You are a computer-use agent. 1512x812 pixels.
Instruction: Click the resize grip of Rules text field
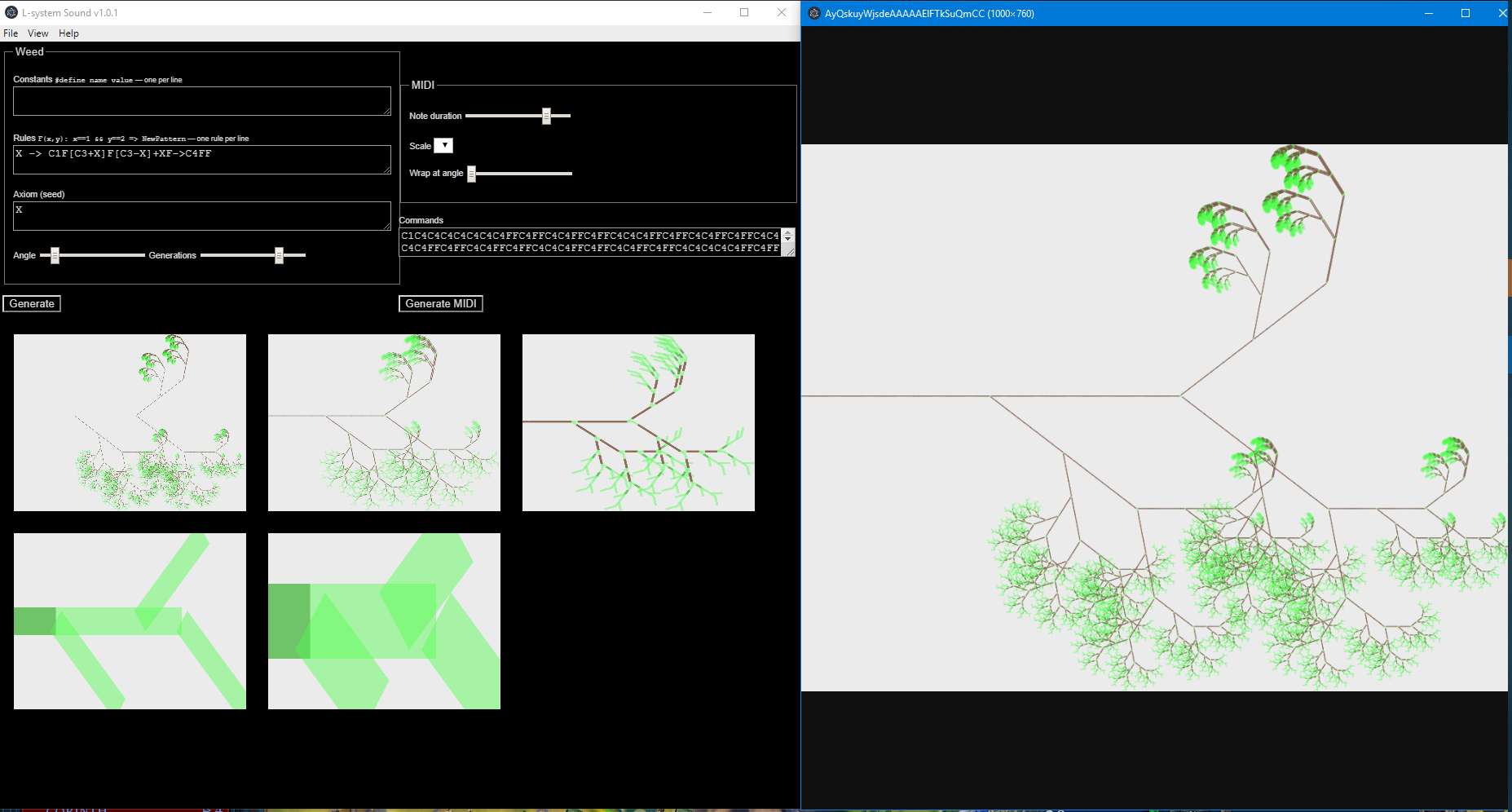[x=386, y=170]
